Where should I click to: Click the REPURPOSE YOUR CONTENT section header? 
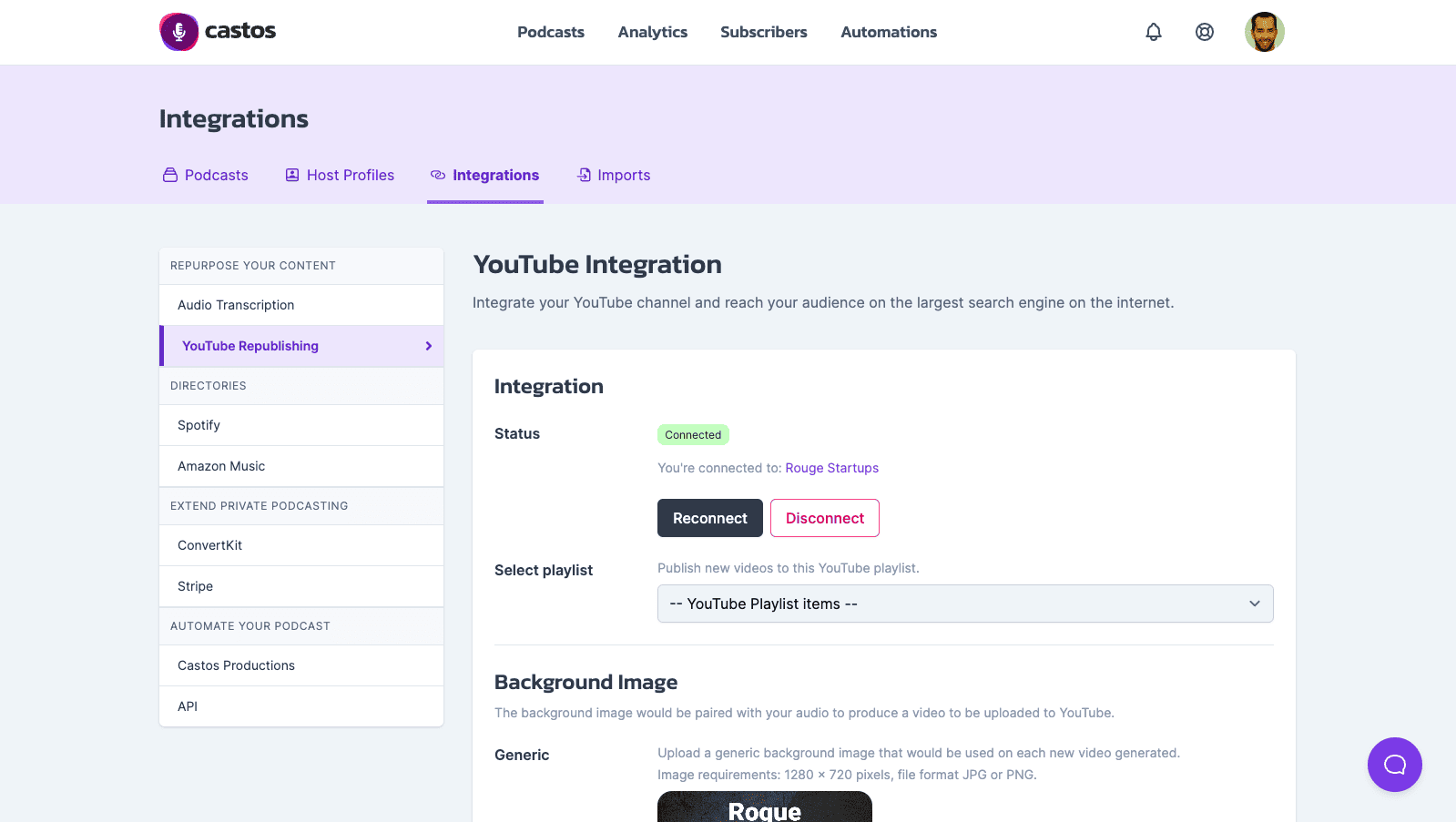click(253, 266)
